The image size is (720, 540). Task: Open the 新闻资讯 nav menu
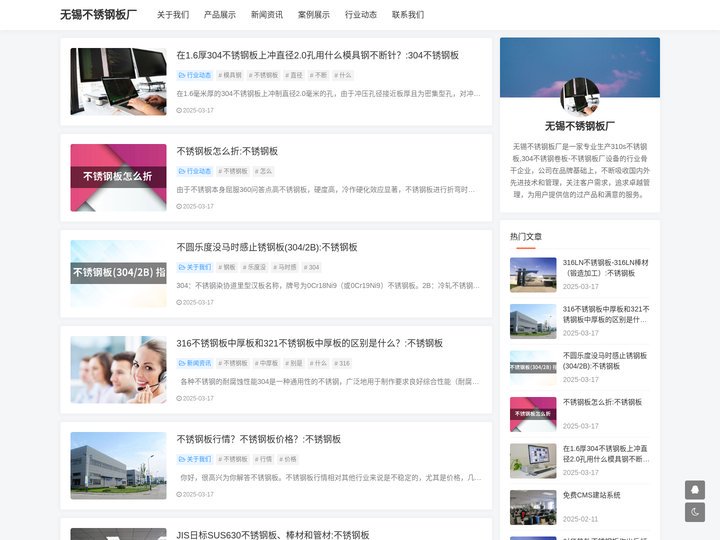(267, 15)
